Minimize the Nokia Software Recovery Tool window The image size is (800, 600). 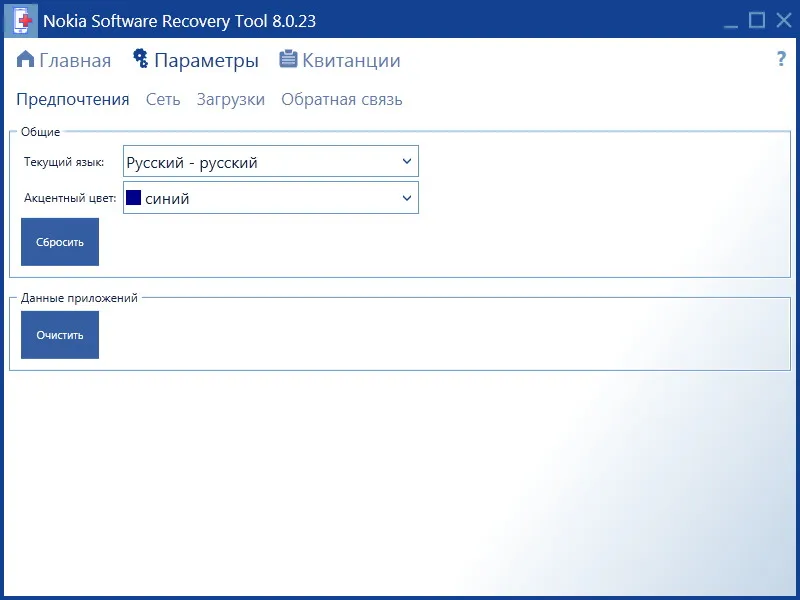731,21
